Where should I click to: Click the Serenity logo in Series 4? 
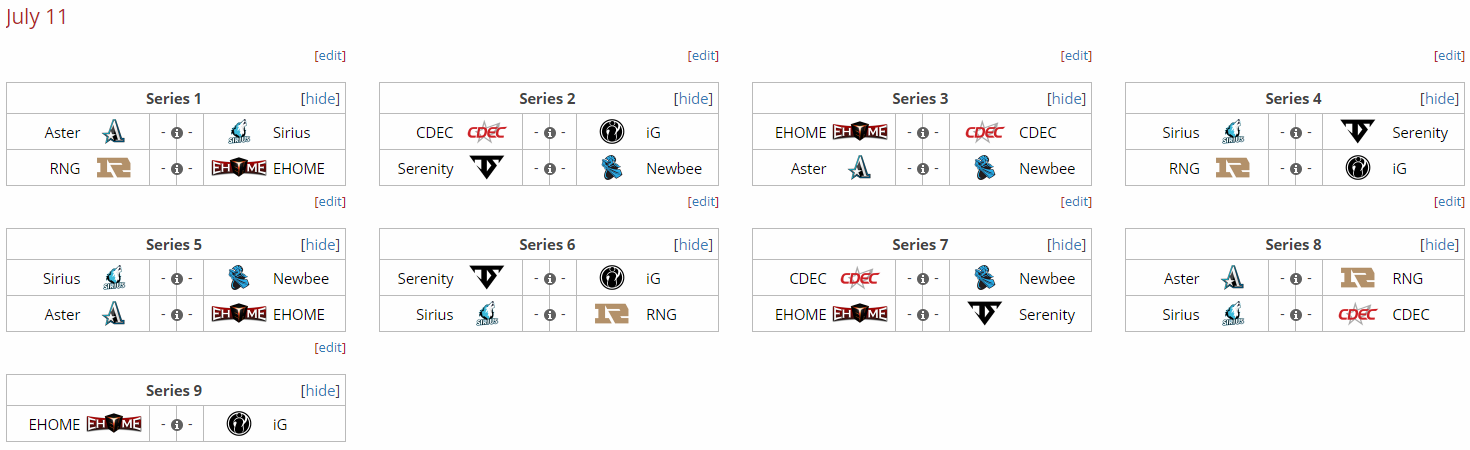1358,132
